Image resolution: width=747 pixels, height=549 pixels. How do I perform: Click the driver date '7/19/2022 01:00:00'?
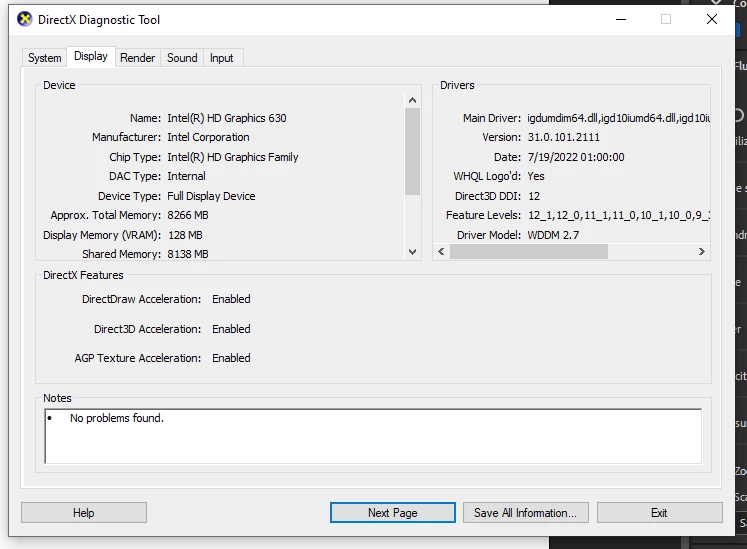pyautogui.click(x=576, y=157)
